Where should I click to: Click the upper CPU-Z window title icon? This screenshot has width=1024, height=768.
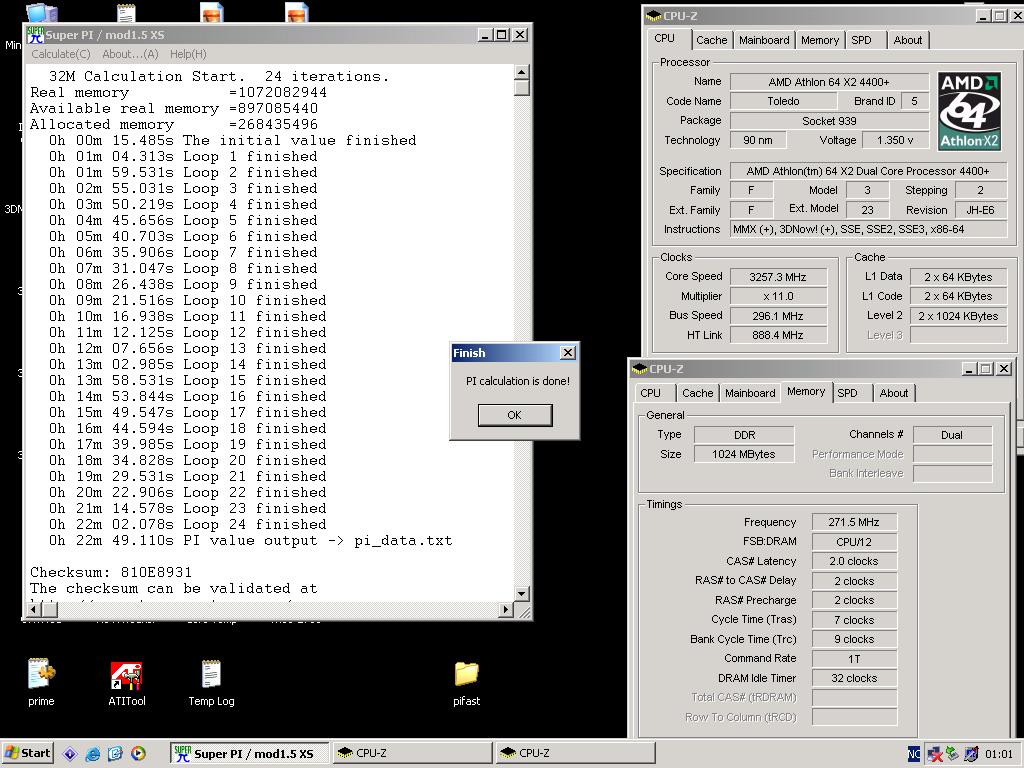[x=654, y=16]
